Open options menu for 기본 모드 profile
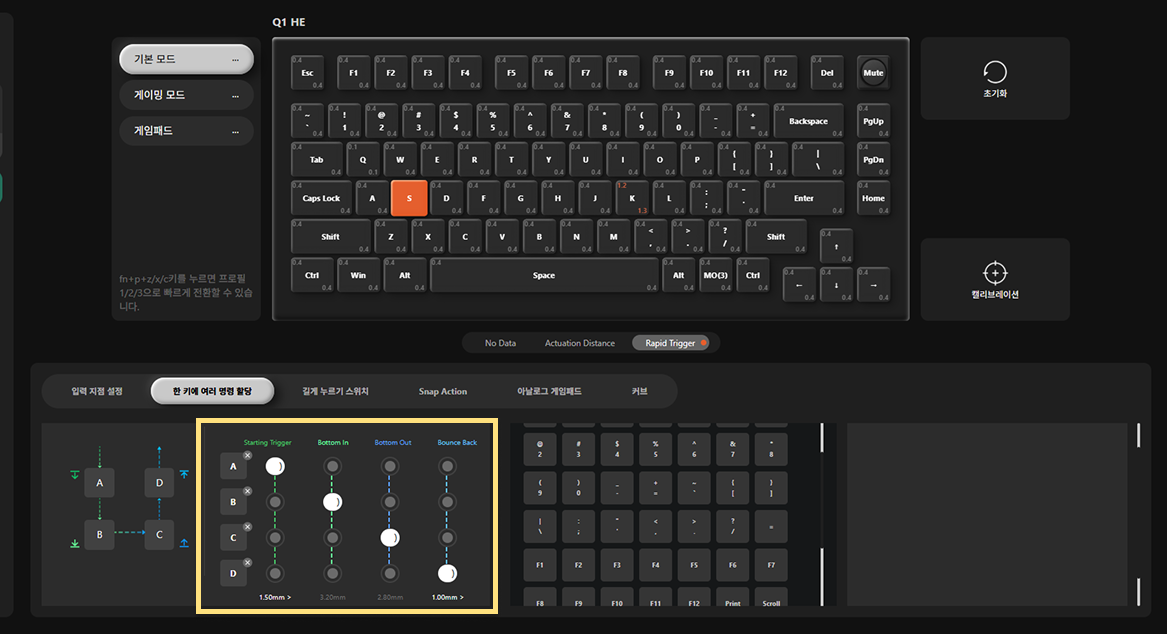Viewport: 1167px width, 640px height. point(235,60)
